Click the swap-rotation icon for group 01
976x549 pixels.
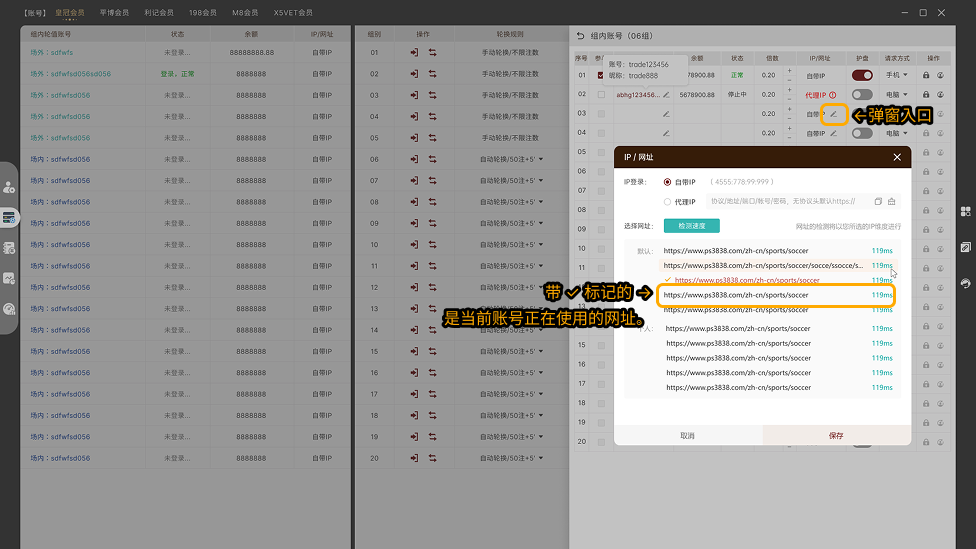433,53
